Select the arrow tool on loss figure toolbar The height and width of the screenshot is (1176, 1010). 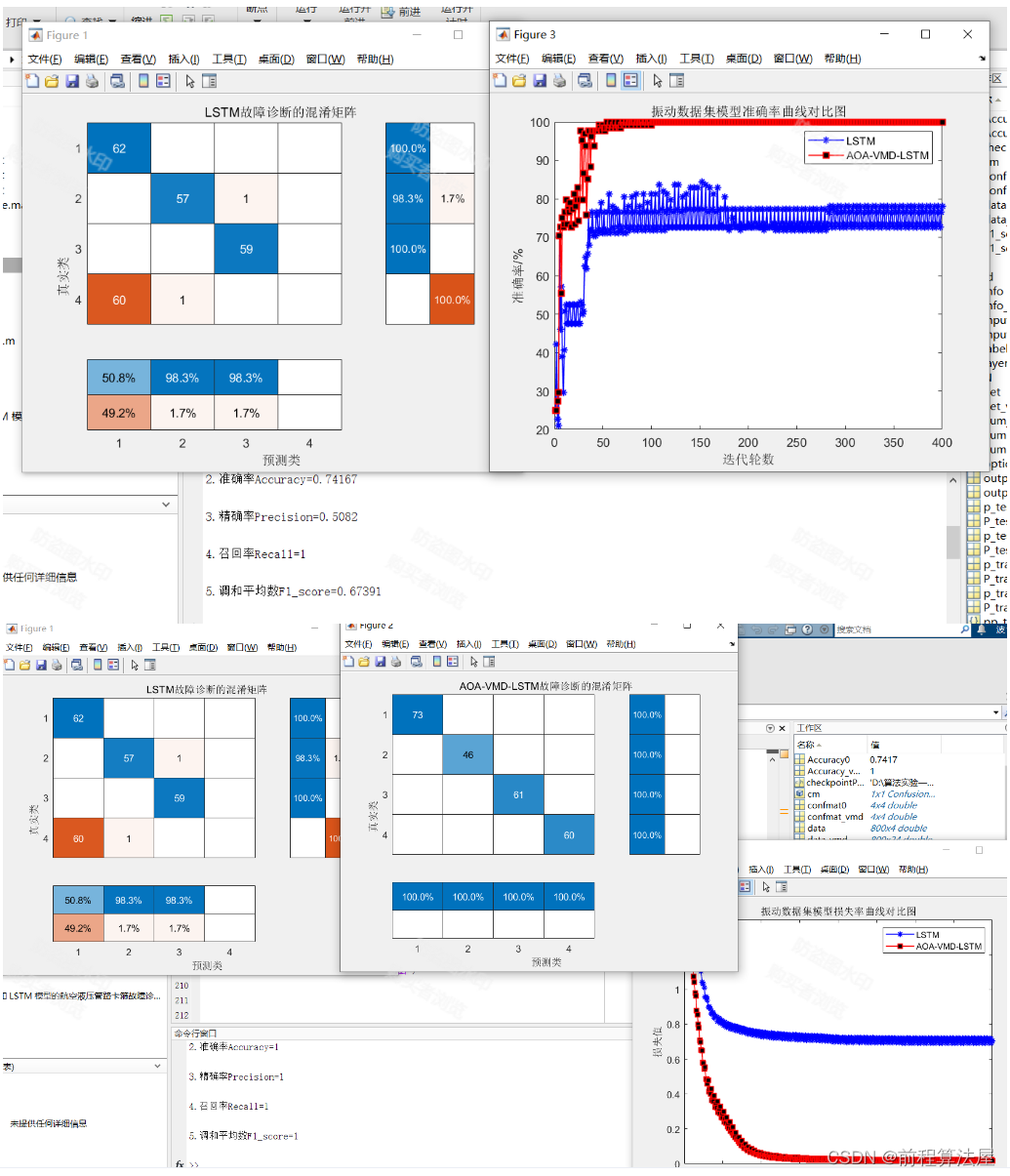click(765, 884)
